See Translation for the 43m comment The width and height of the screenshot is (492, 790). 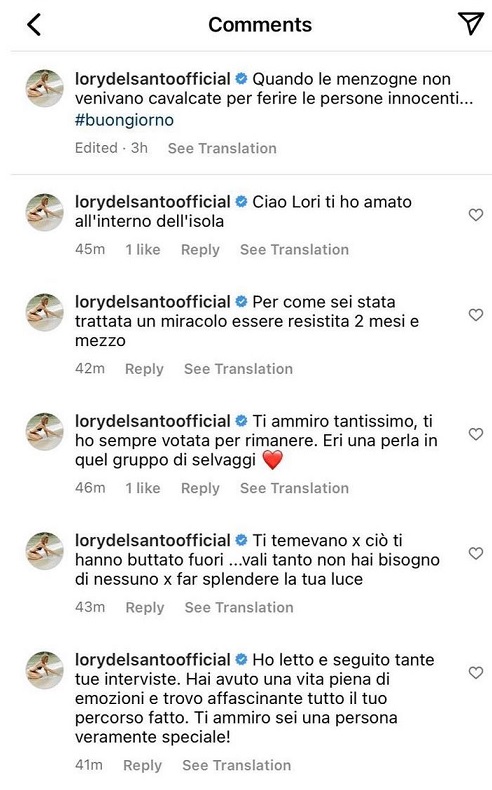pos(239,607)
